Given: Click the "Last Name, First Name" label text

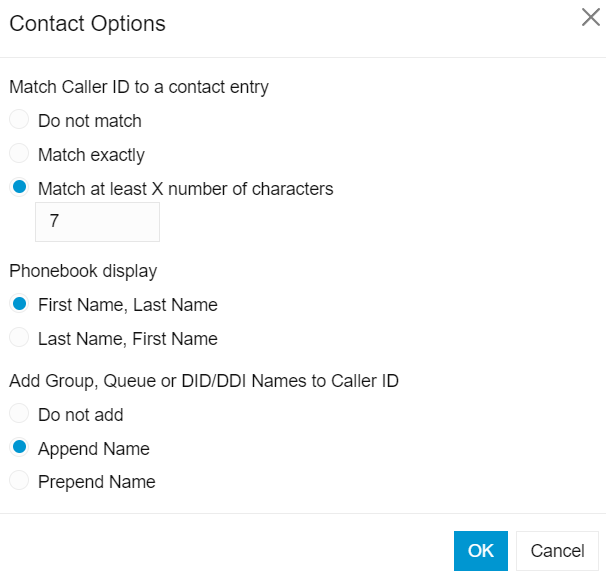Looking at the screenshot, I should pyautogui.click(x=128, y=339).
